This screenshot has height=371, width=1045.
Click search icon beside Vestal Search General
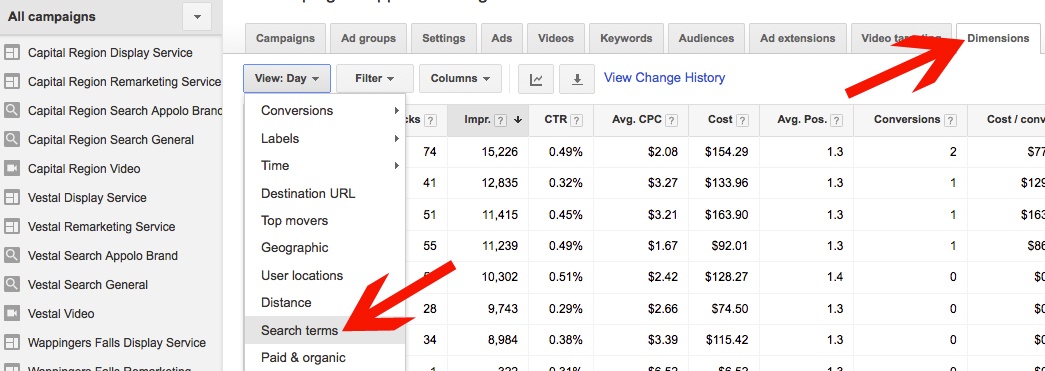pos(11,284)
